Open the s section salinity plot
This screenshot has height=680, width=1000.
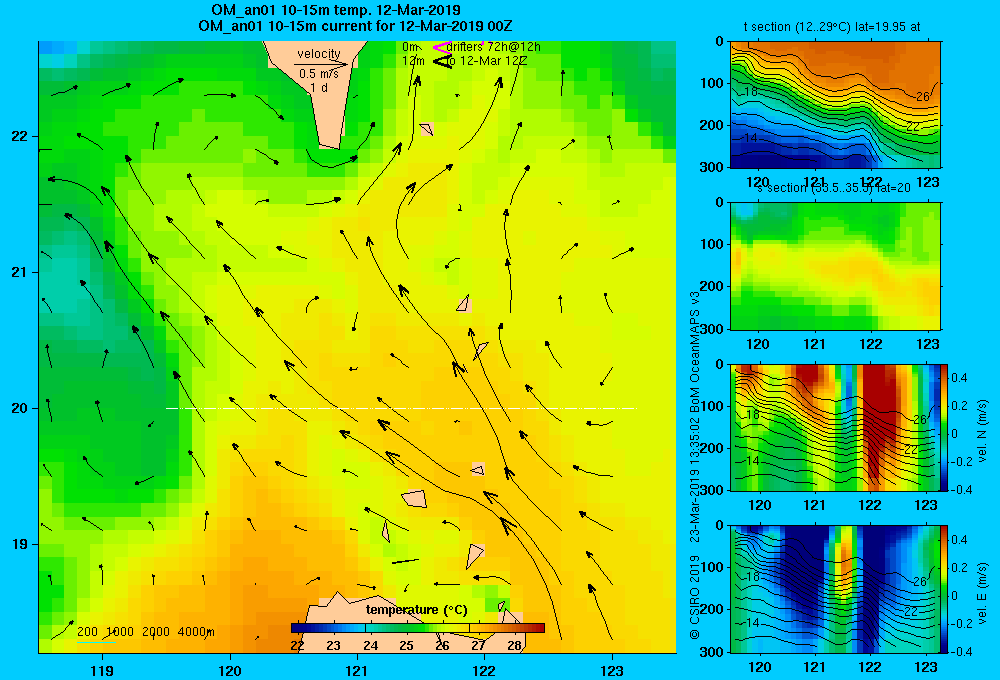835,266
